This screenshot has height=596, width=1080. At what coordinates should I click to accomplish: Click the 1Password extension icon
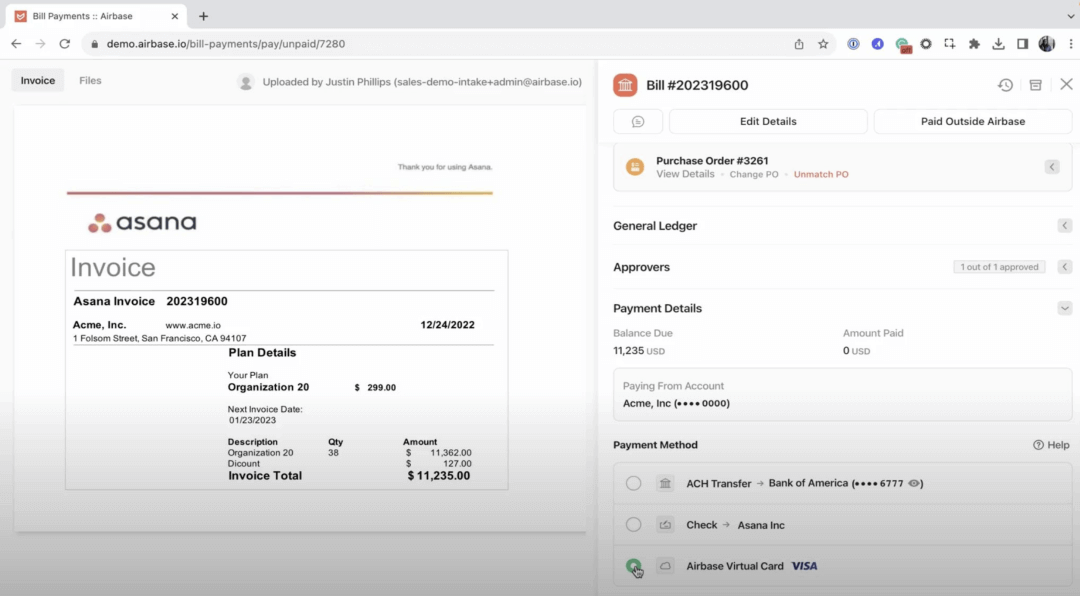coord(853,43)
